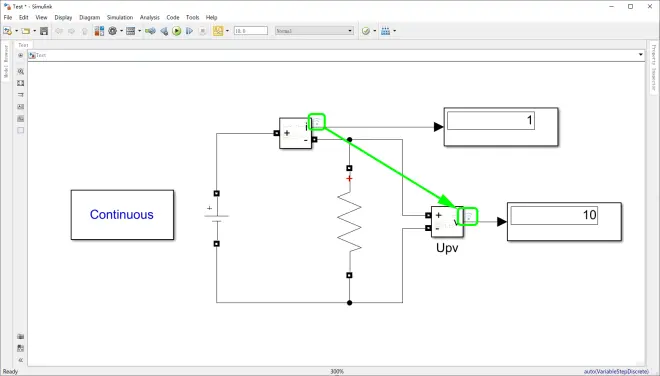Image resolution: width=660 pixels, height=376 pixels.
Task: Expand the model path breadcrumb dropdown arrow
Action: [x=641, y=55]
